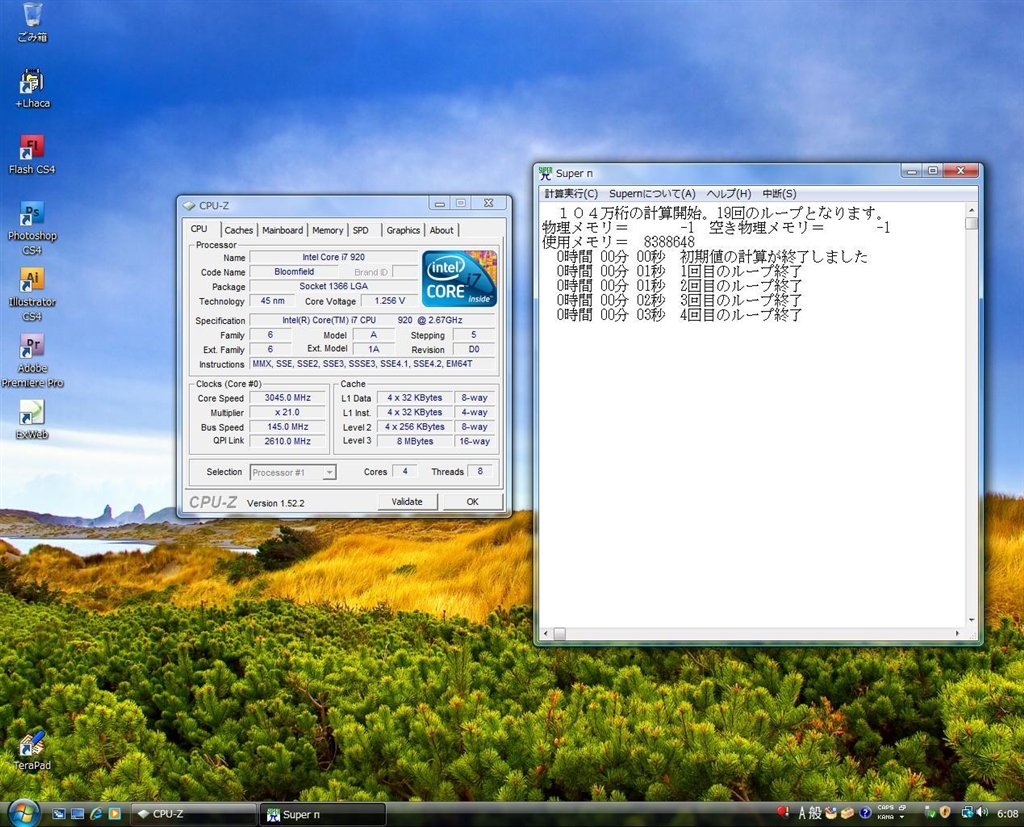Click the security shield tray icon

point(944,813)
